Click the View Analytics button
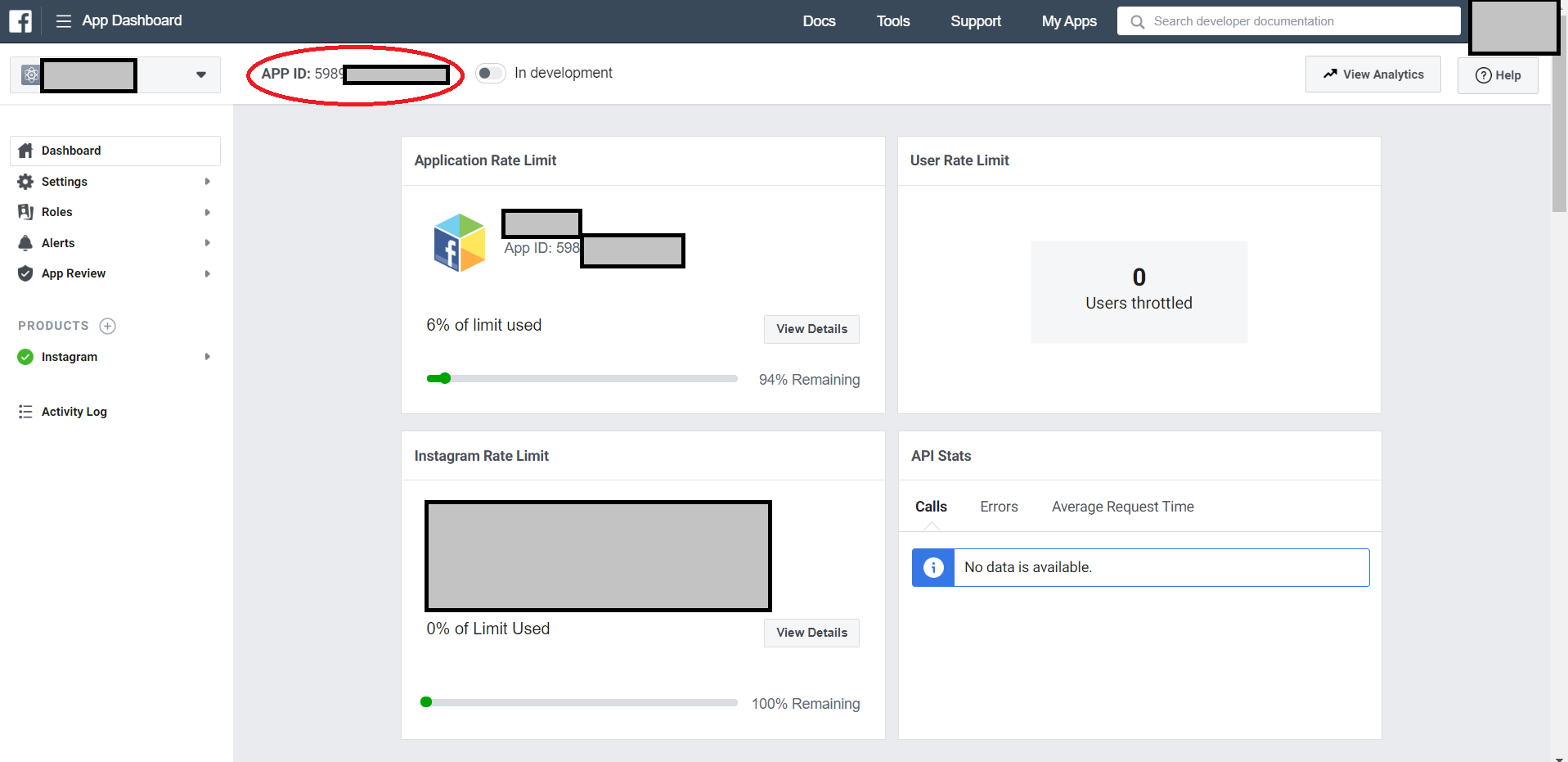This screenshot has height=762, width=1568. point(1373,74)
